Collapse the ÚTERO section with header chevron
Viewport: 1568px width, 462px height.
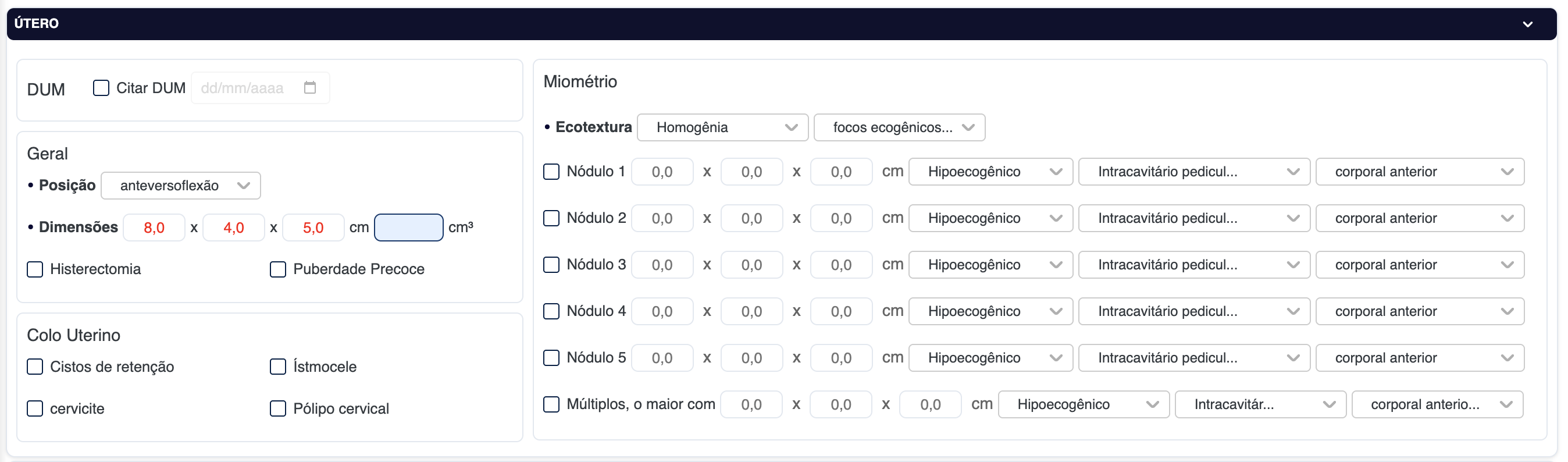point(1527,24)
